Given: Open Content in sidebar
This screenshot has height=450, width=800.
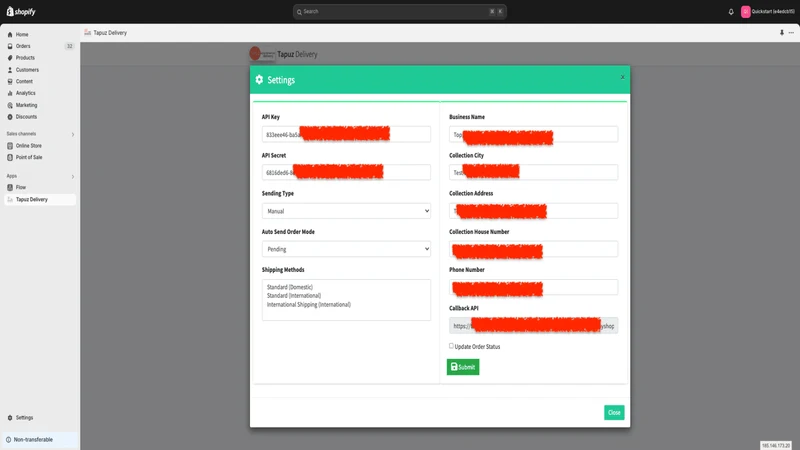Looking at the screenshot, I should tap(24, 82).
